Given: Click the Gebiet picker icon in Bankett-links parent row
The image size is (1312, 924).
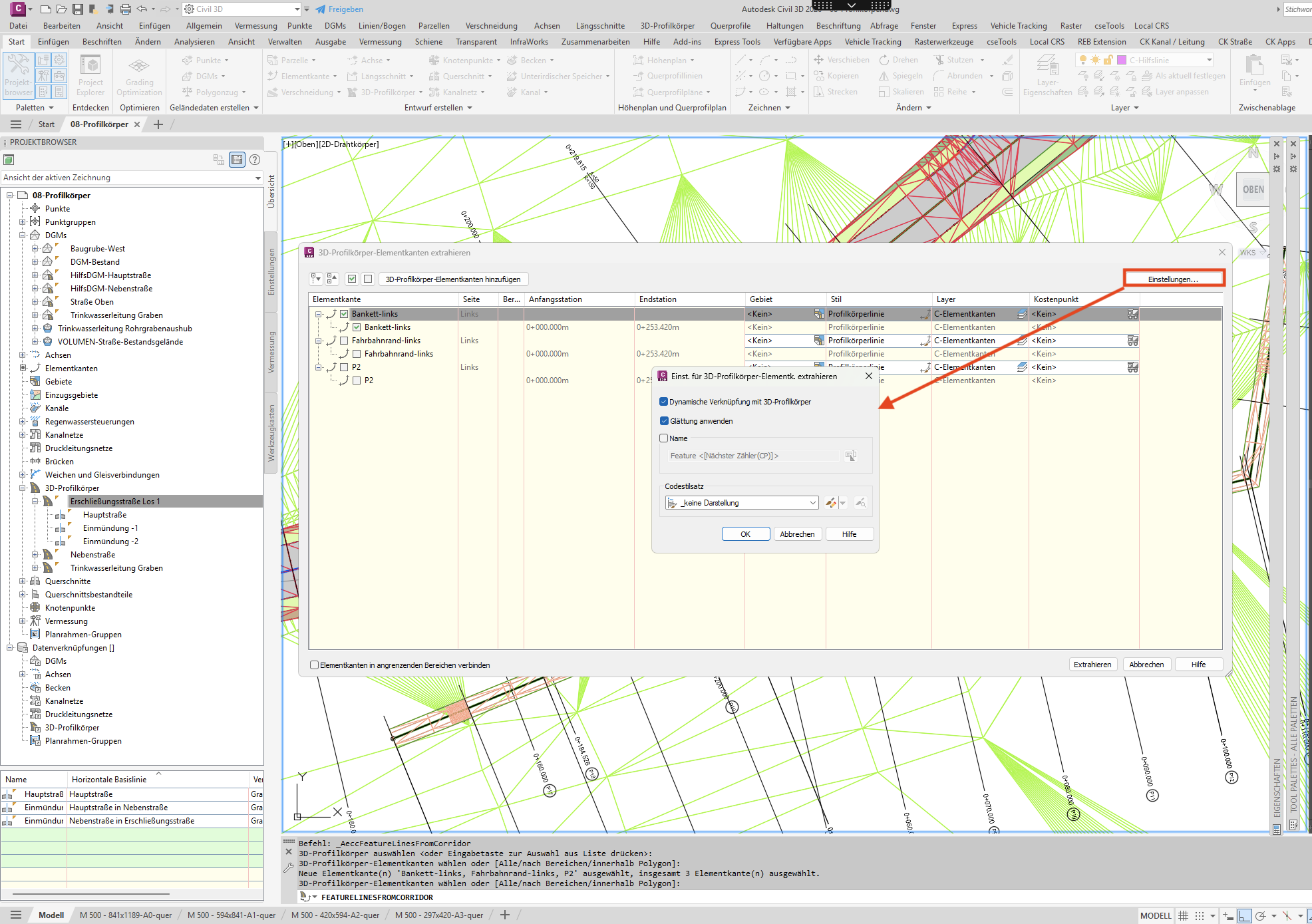Looking at the screenshot, I should pos(819,314).
